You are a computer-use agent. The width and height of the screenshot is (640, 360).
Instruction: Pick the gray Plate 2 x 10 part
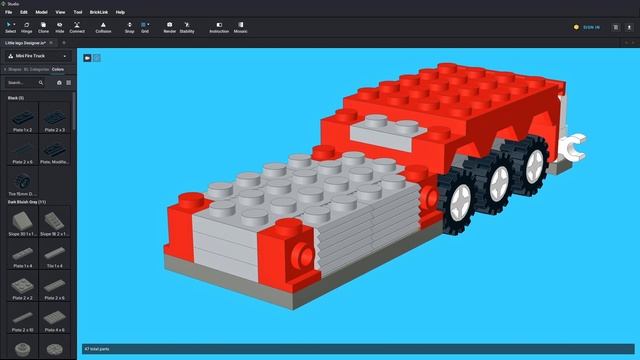pyautogui.click(x=22, y=318)
